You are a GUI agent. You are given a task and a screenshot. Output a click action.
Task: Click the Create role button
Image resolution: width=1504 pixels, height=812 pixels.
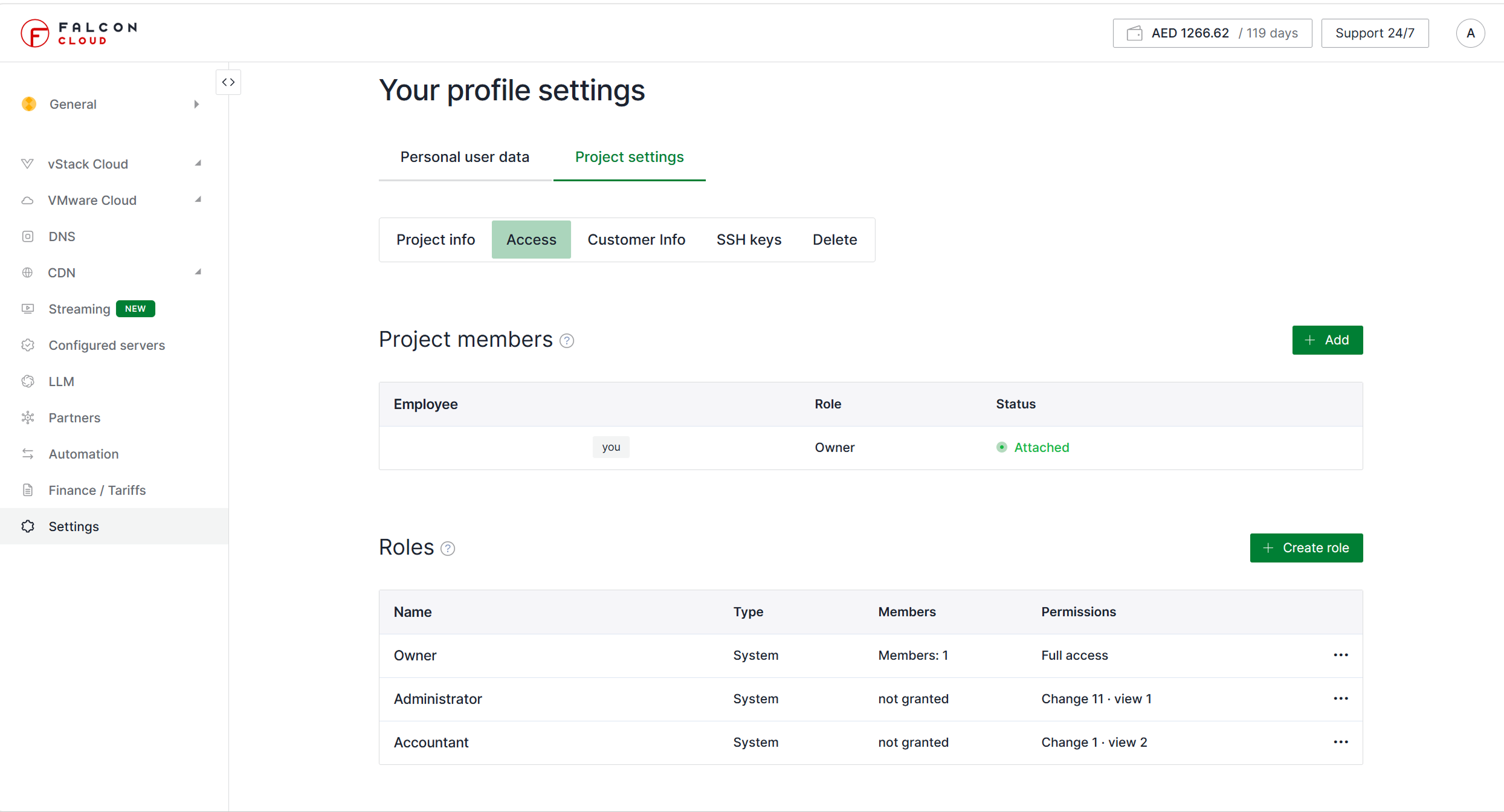click(1306, 548)
